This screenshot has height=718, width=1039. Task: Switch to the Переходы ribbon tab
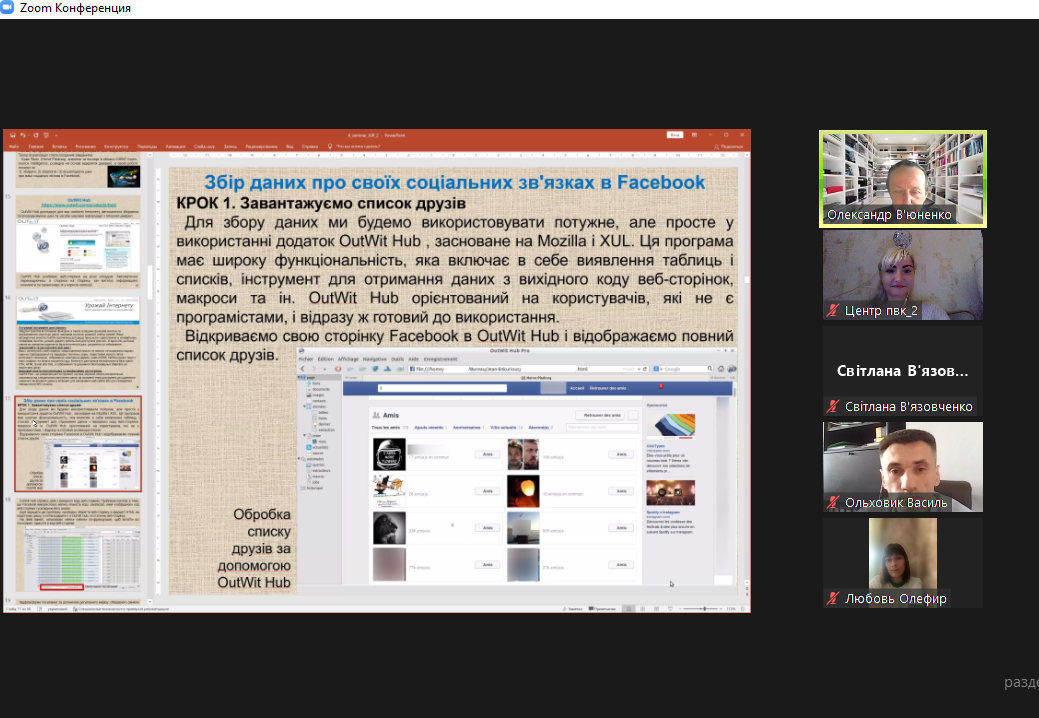[x=147, y=146]
